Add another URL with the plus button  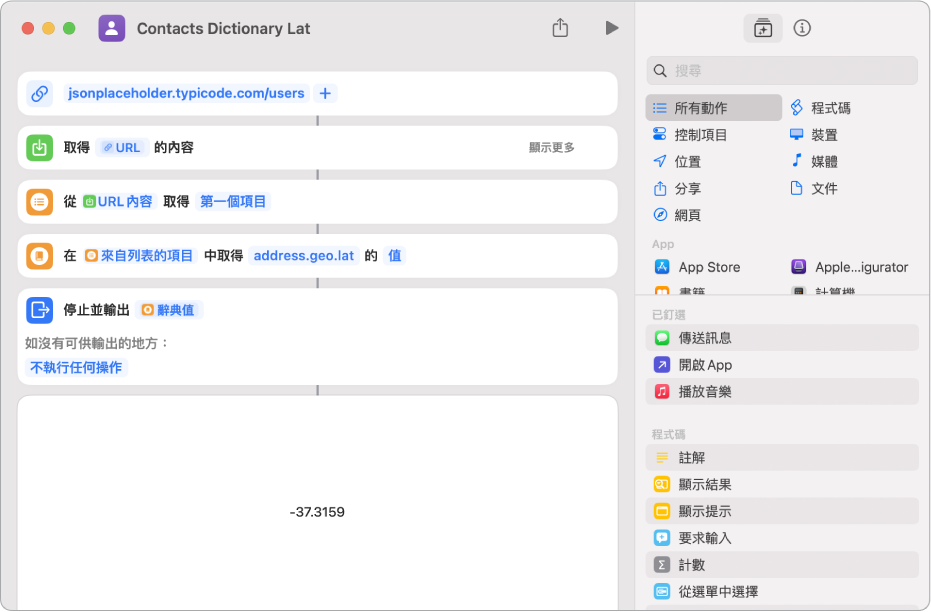tap(325, 93)
